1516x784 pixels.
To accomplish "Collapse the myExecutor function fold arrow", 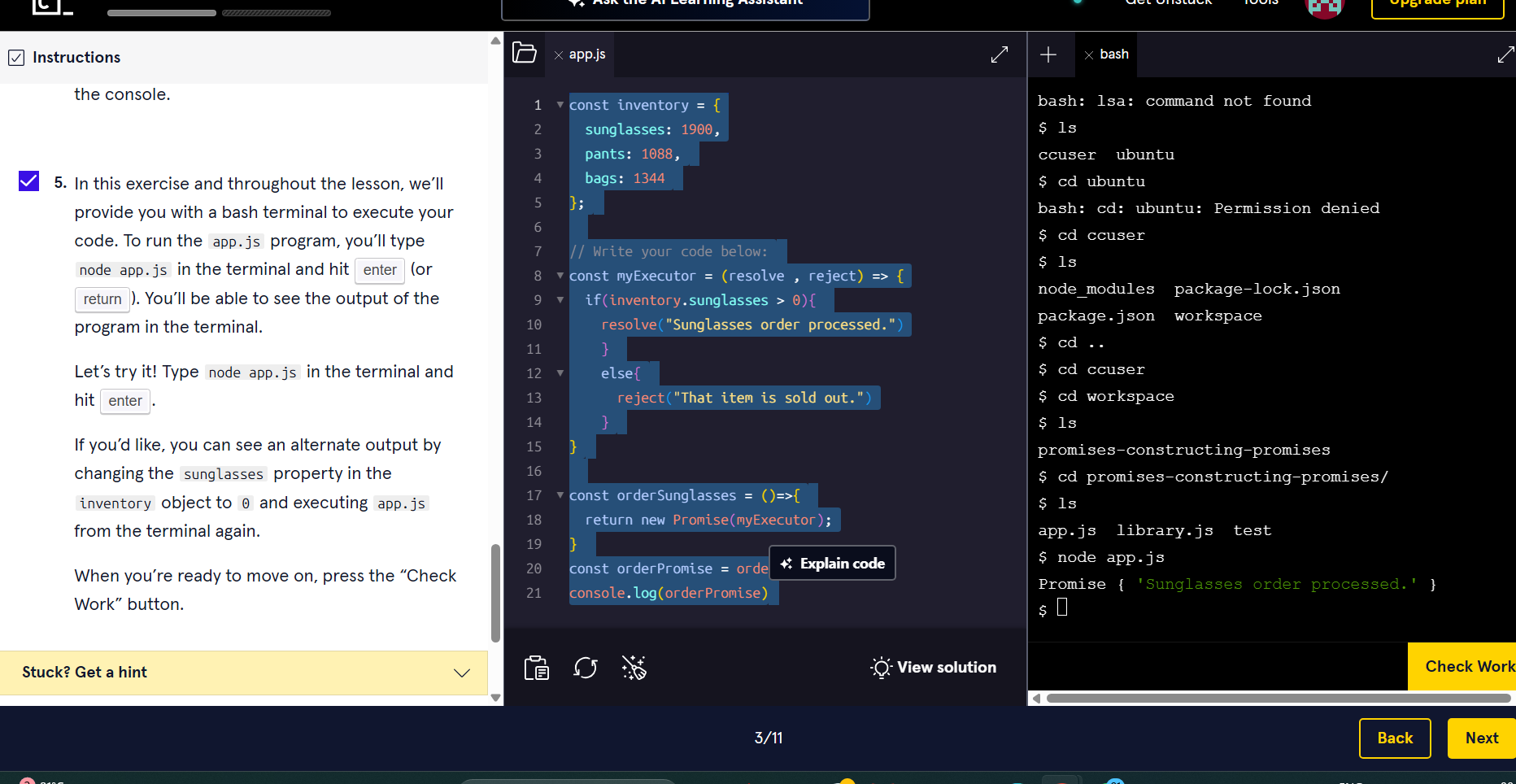I will (560, 276).
